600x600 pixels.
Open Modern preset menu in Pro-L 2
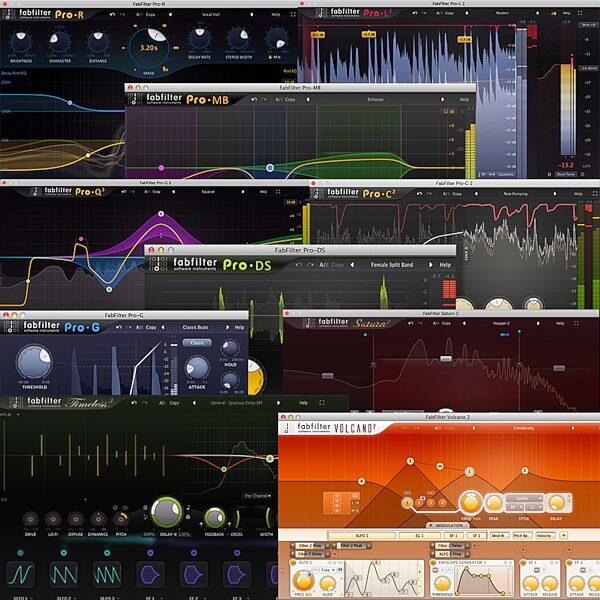pyautogui.click(x=502, y=13)
